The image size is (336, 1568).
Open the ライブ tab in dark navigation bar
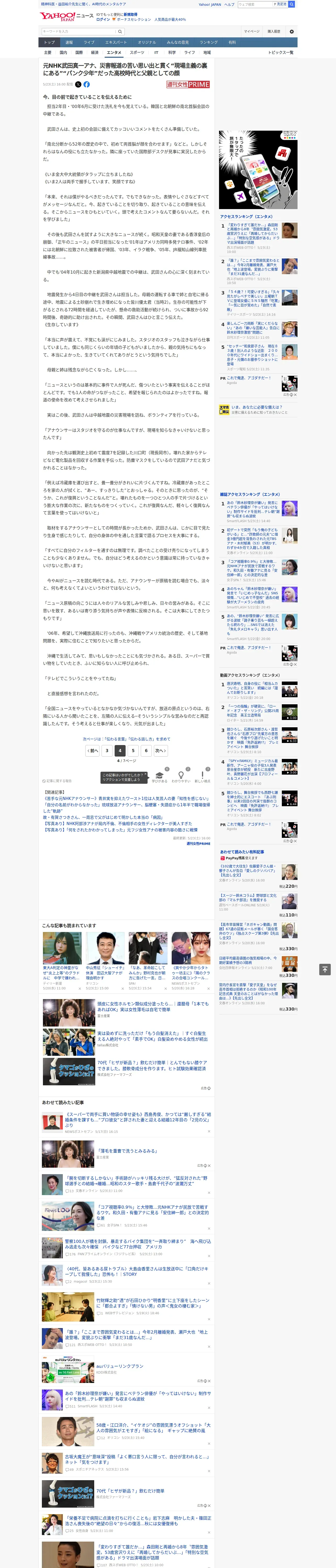pos(89,43)
